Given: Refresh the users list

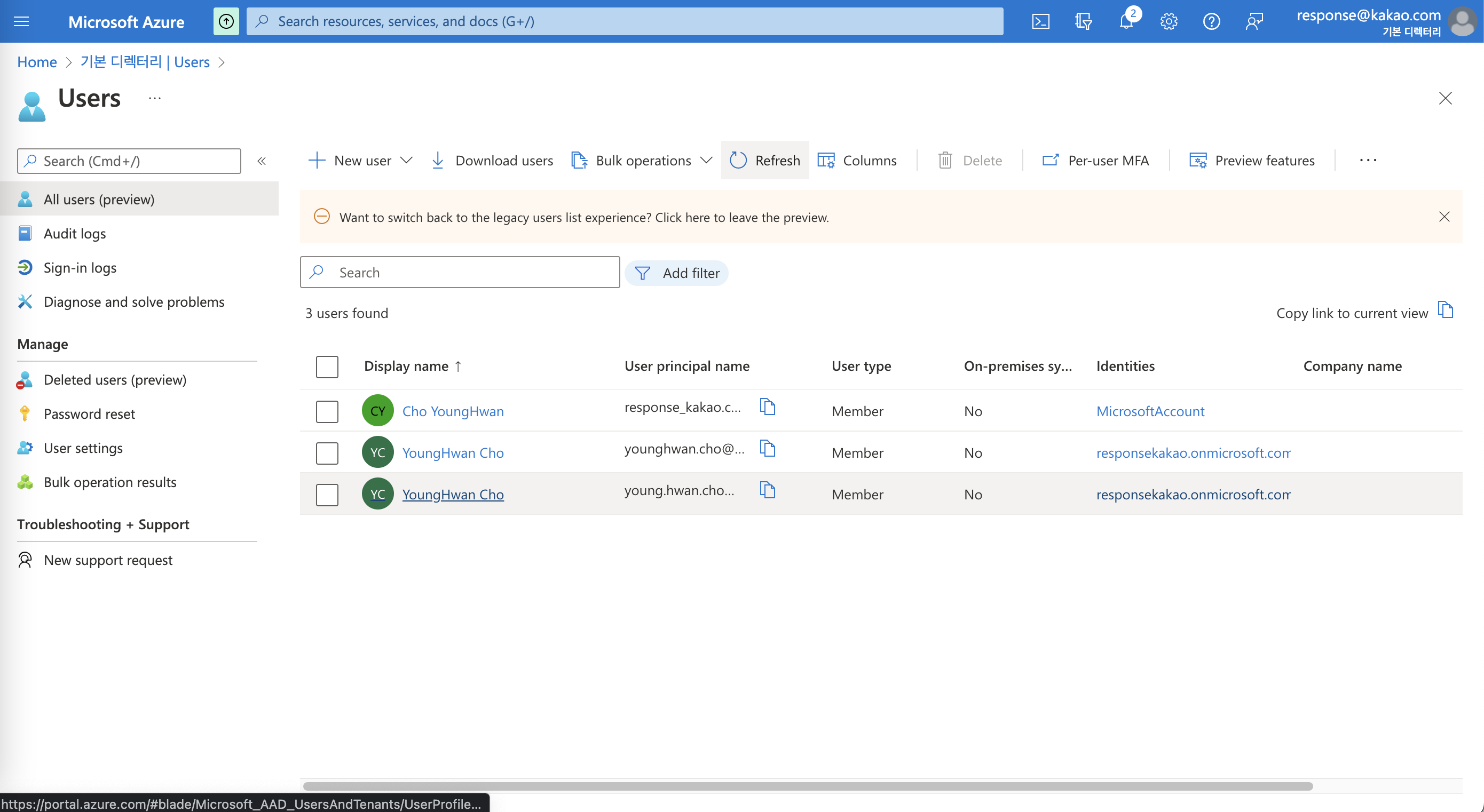Looking at the screenshot, I should click(765, 160).
